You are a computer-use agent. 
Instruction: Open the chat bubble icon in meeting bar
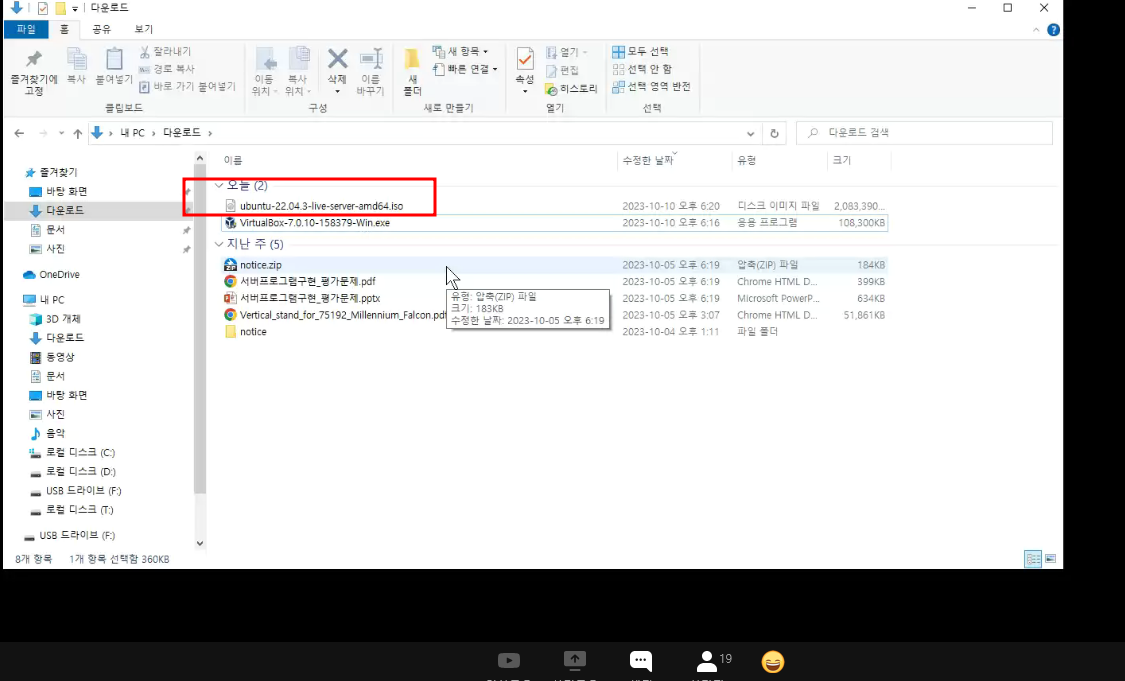click(x=641, y=661)
